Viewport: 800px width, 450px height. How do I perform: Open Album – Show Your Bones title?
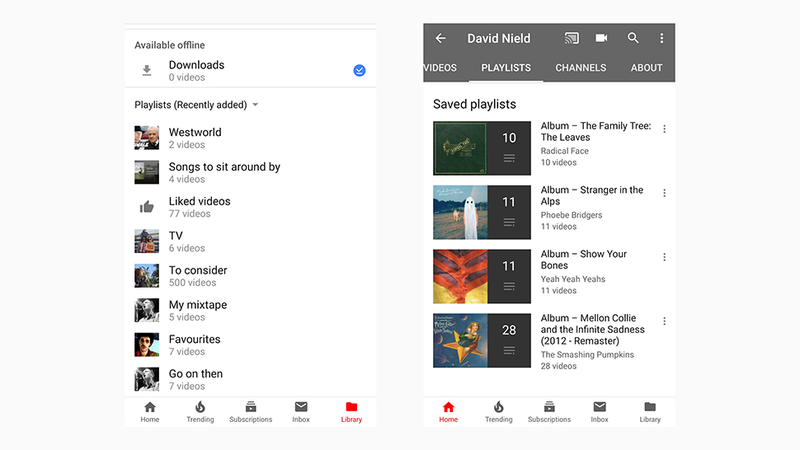click(x=583, y=260)
